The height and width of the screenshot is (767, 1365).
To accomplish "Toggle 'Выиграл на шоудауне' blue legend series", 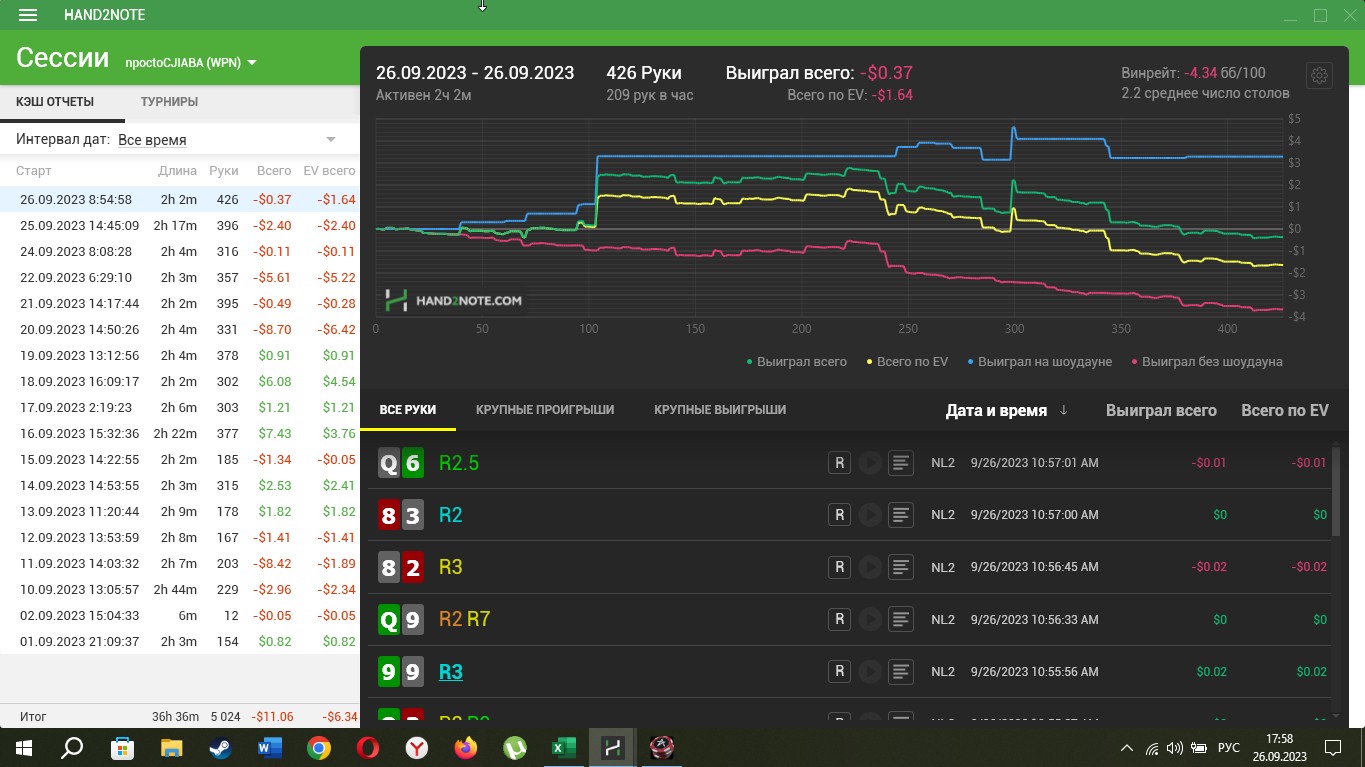I will (1040, 361).
